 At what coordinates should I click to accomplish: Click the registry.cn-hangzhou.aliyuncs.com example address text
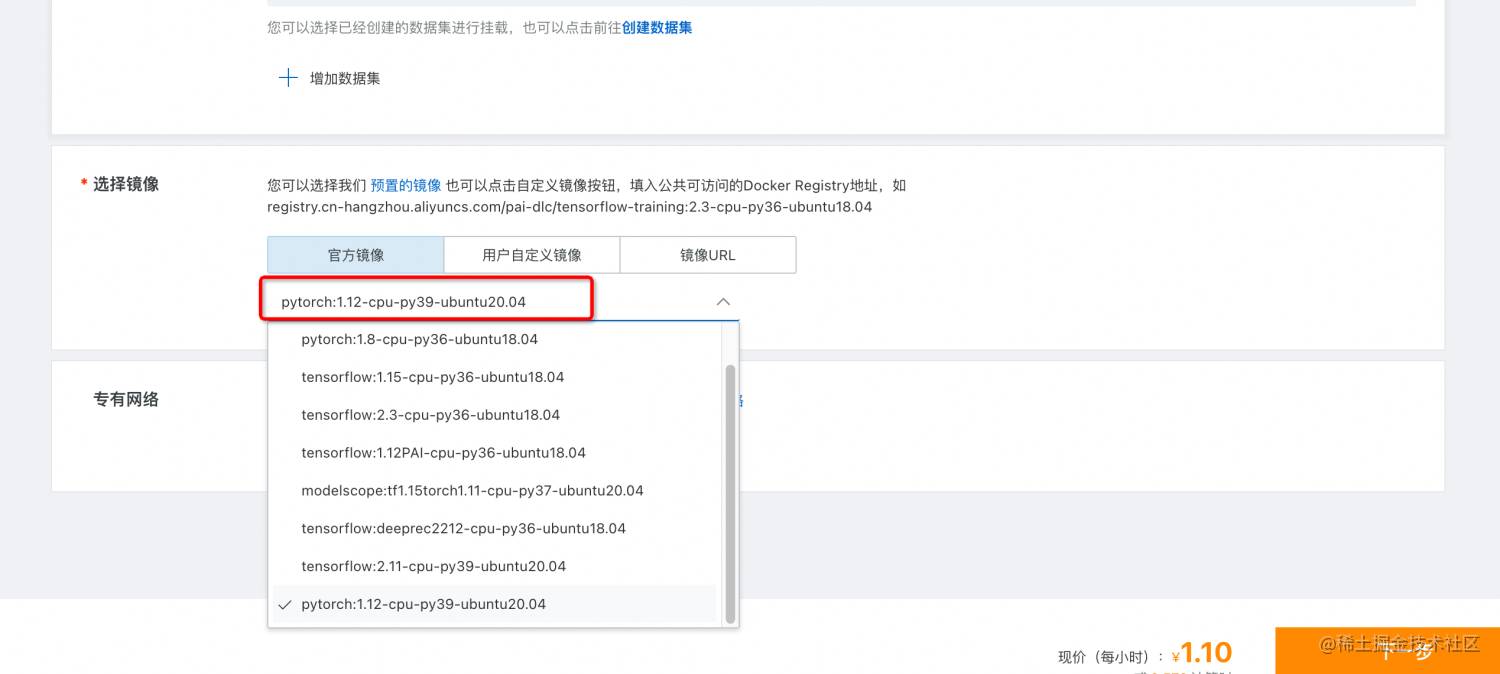[569, 207]
